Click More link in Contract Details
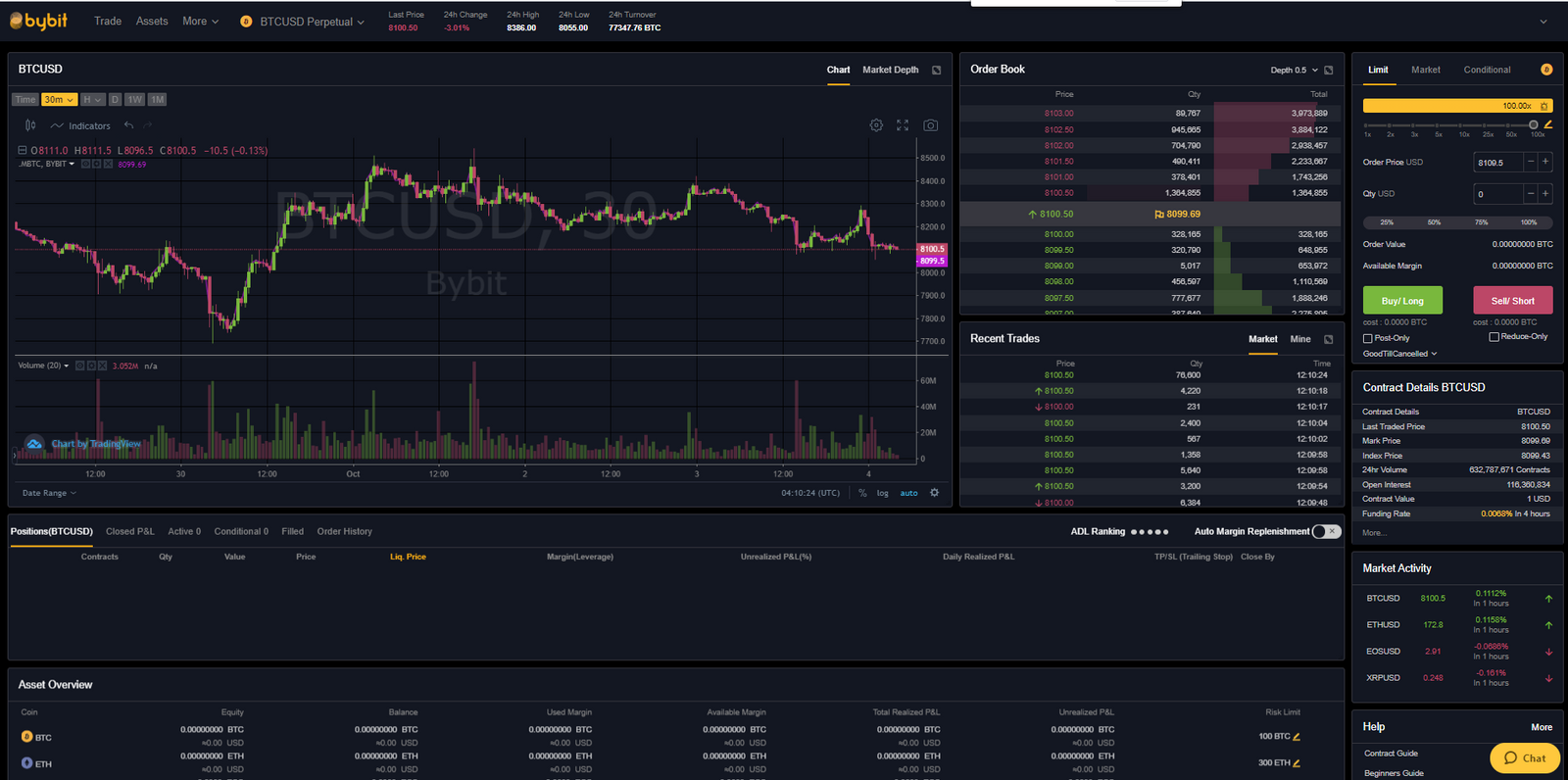Screen dimensions: 1568x780 click(1374, 533)
